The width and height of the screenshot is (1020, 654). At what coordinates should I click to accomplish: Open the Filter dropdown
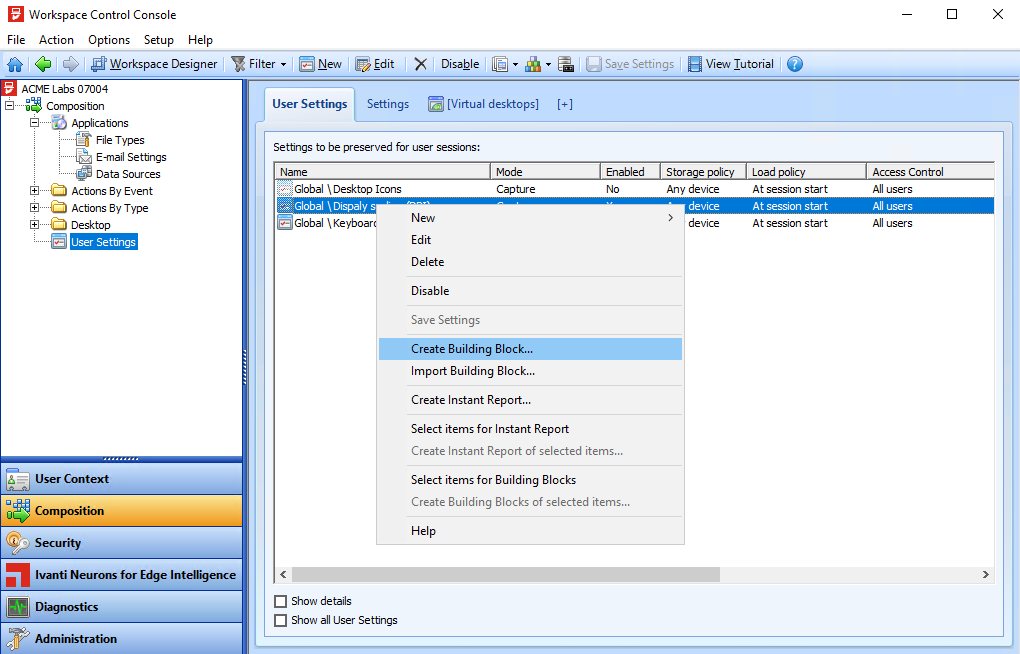[x=260, y=64]
